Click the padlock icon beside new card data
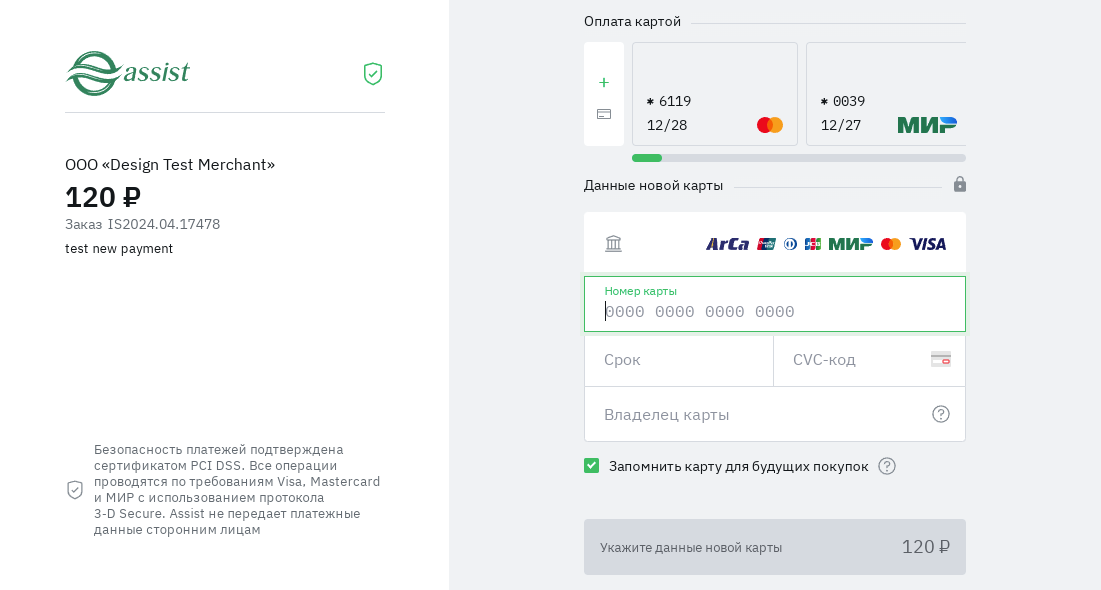Viewport: 1101px width, 590px height. click(x=959, y=185)
